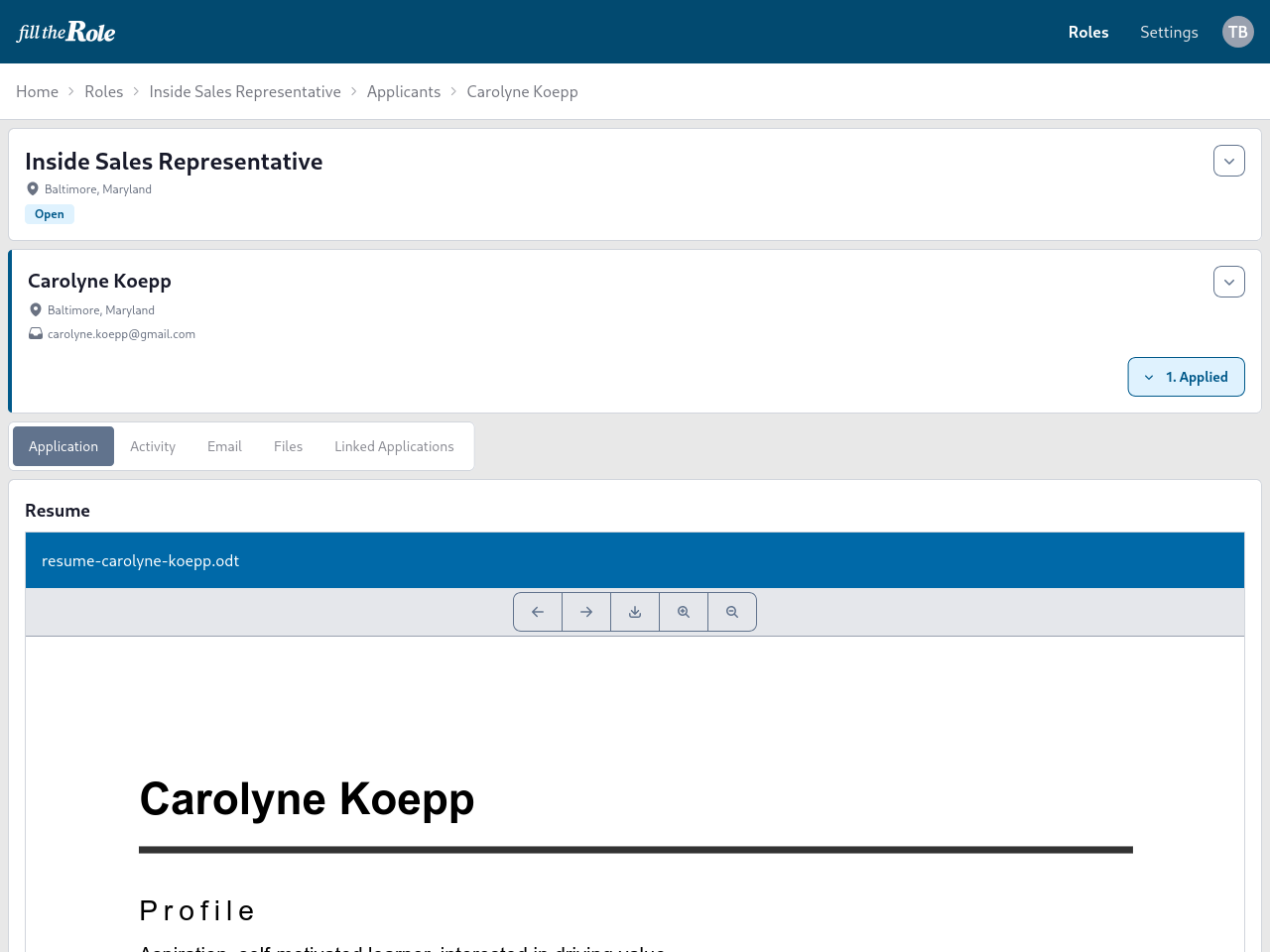
Task: Select the previous page arrow in resume viewer
Action: click(x=537, y=612)
